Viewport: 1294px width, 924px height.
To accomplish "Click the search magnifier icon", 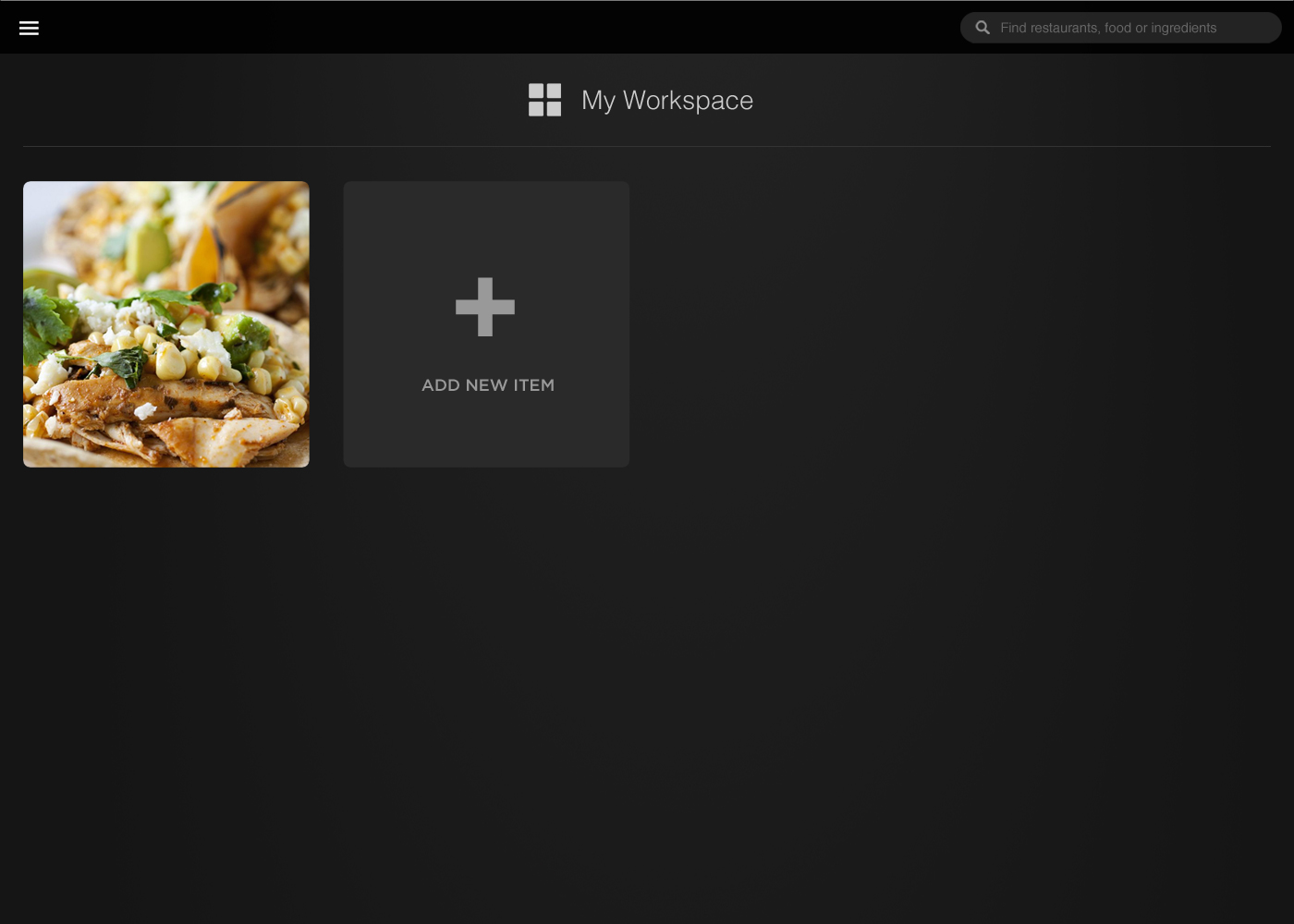I will click(x=983, y=28).
